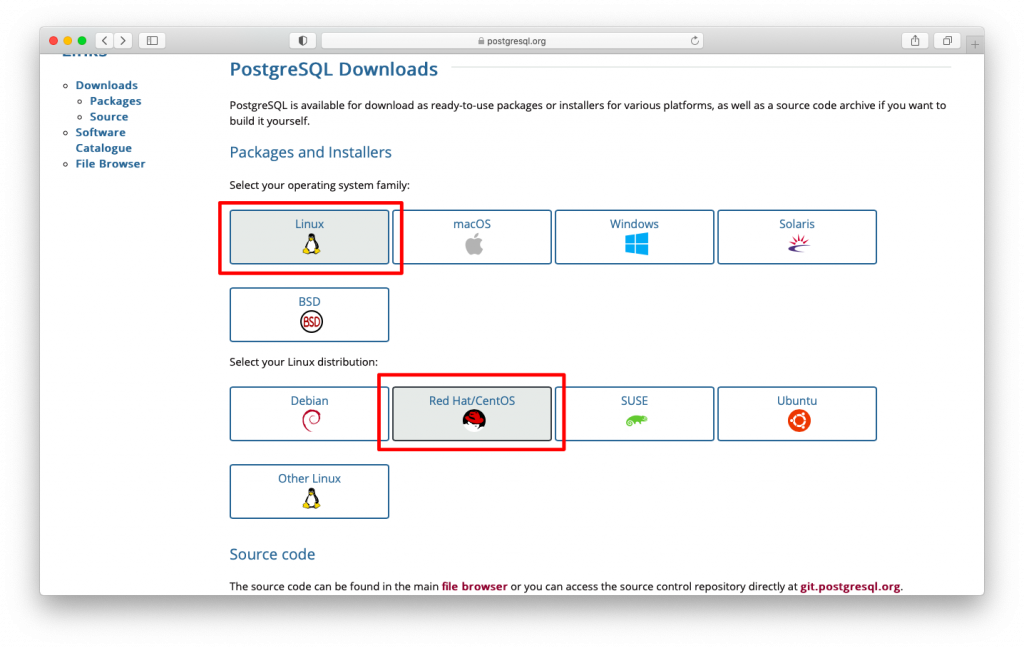The height and width of the screenshot is (648, 1024).
Task: Pick Solaris as the operating system
Action: click(796, 237)
